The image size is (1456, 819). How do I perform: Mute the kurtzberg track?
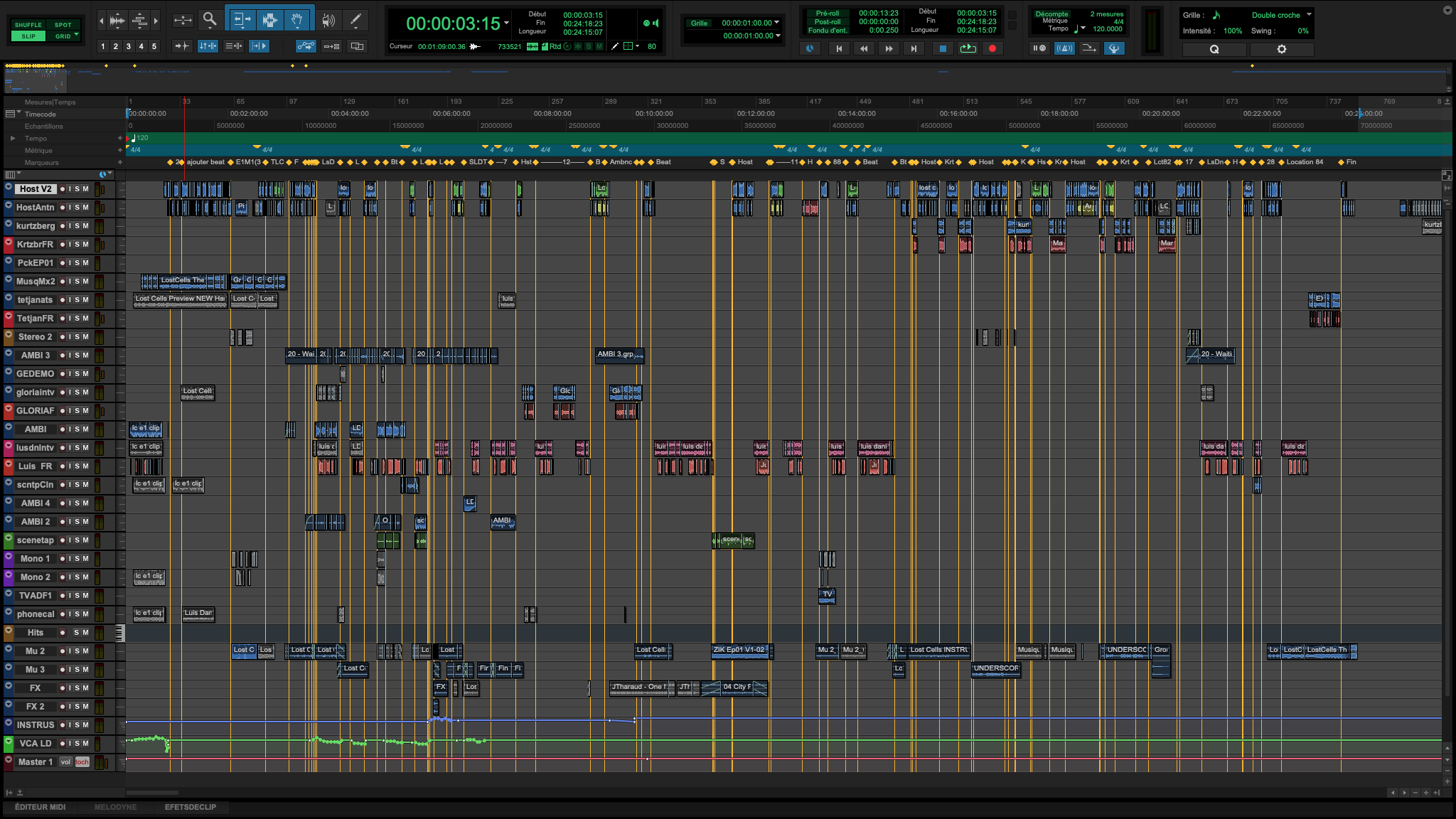click(x=85, y=226)
